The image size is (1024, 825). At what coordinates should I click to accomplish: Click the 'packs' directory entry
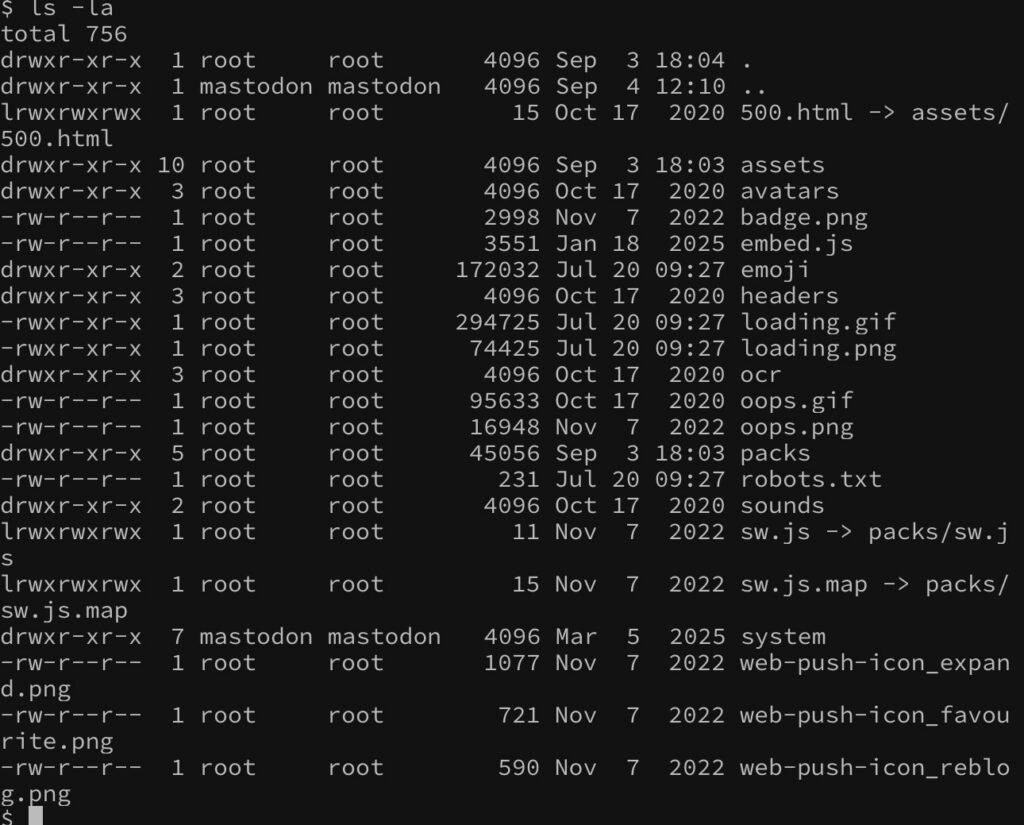(775, 453)
